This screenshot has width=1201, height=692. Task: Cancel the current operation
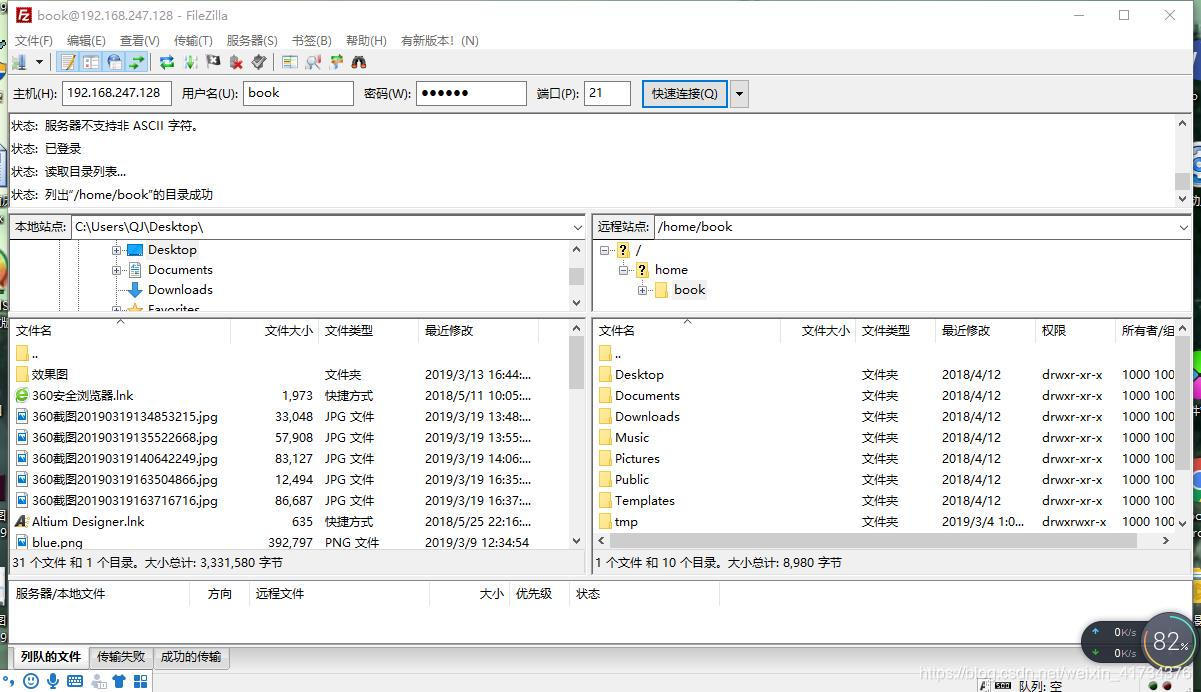(213, 62)
